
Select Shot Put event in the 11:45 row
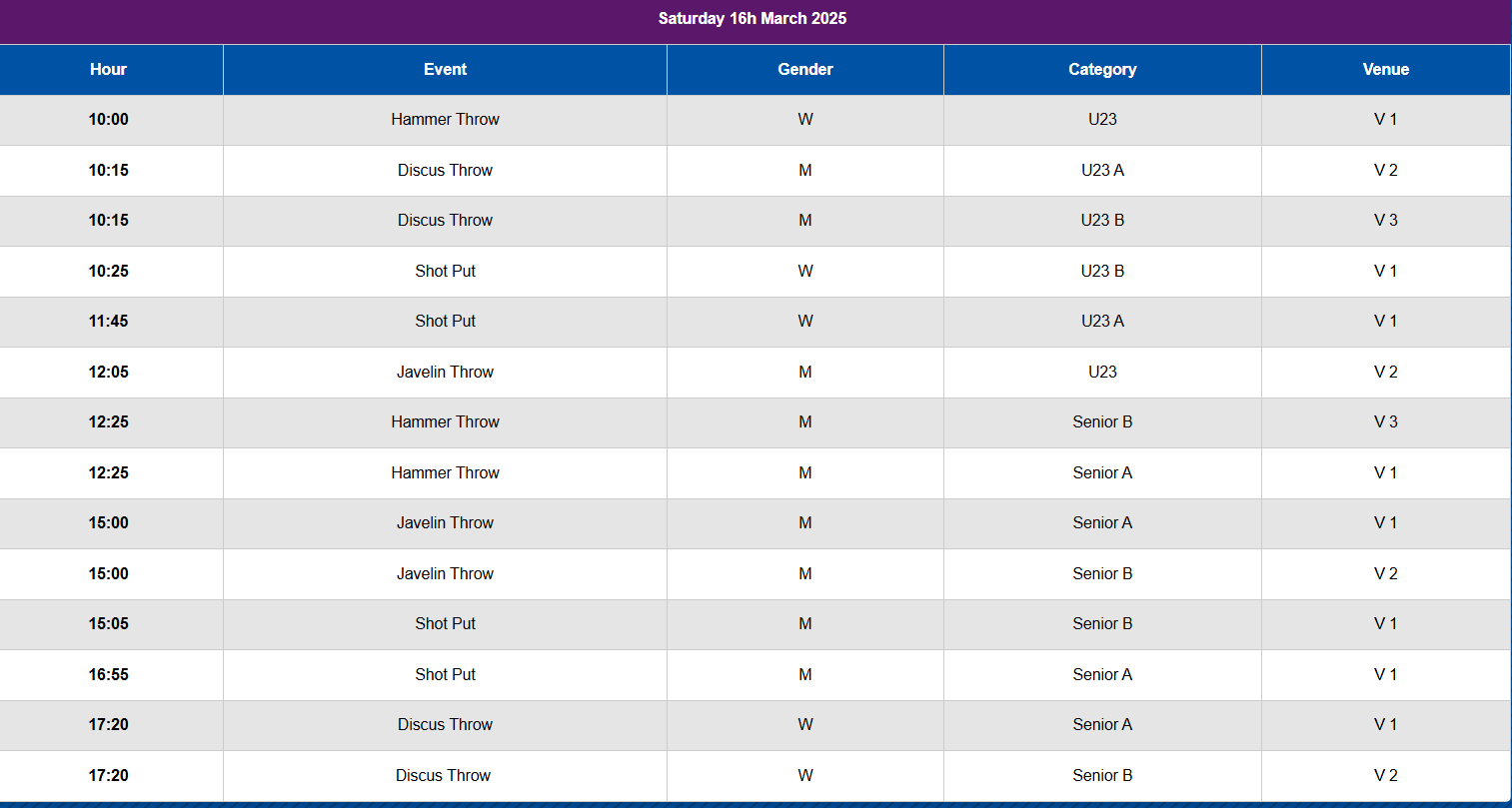445,321
